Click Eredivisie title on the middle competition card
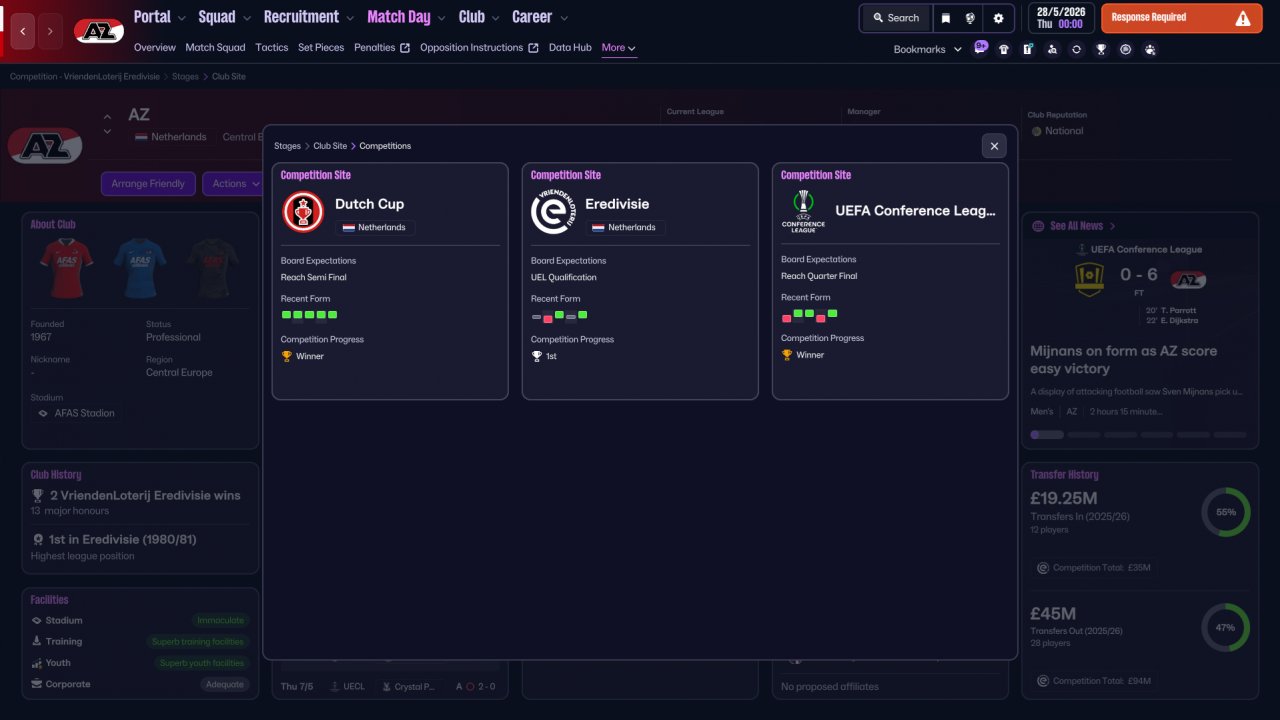This screenshot has width=1280, height=720. pyautogui.click(x=617, y=204)
